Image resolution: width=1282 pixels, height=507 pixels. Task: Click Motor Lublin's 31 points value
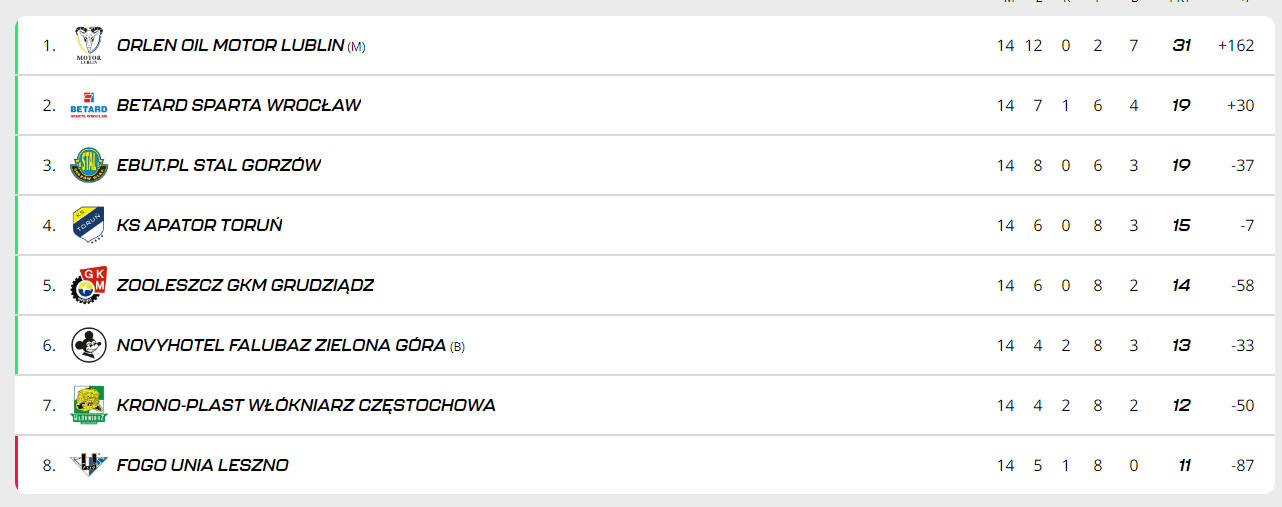click(1181, 45)
